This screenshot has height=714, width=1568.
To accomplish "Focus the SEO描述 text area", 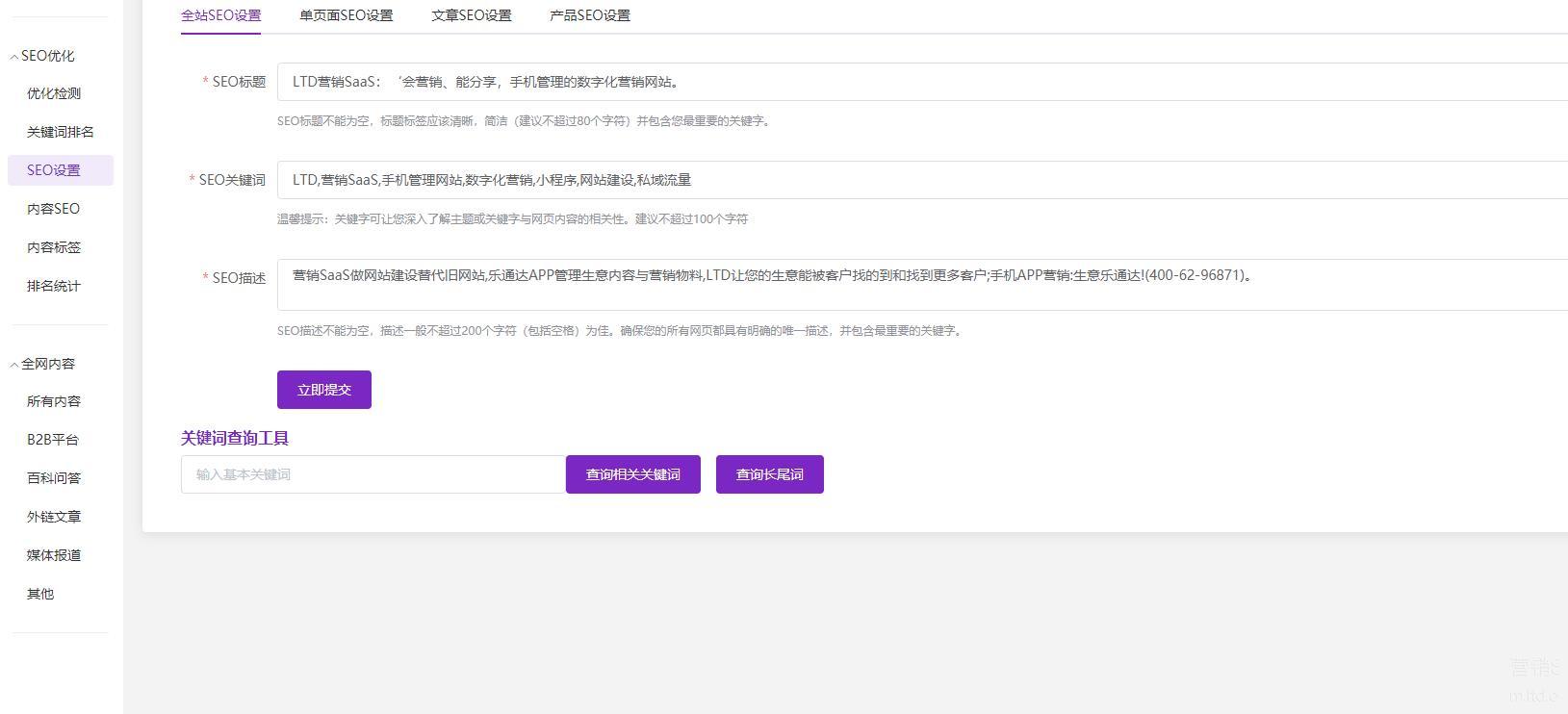I will click(922, 285).
